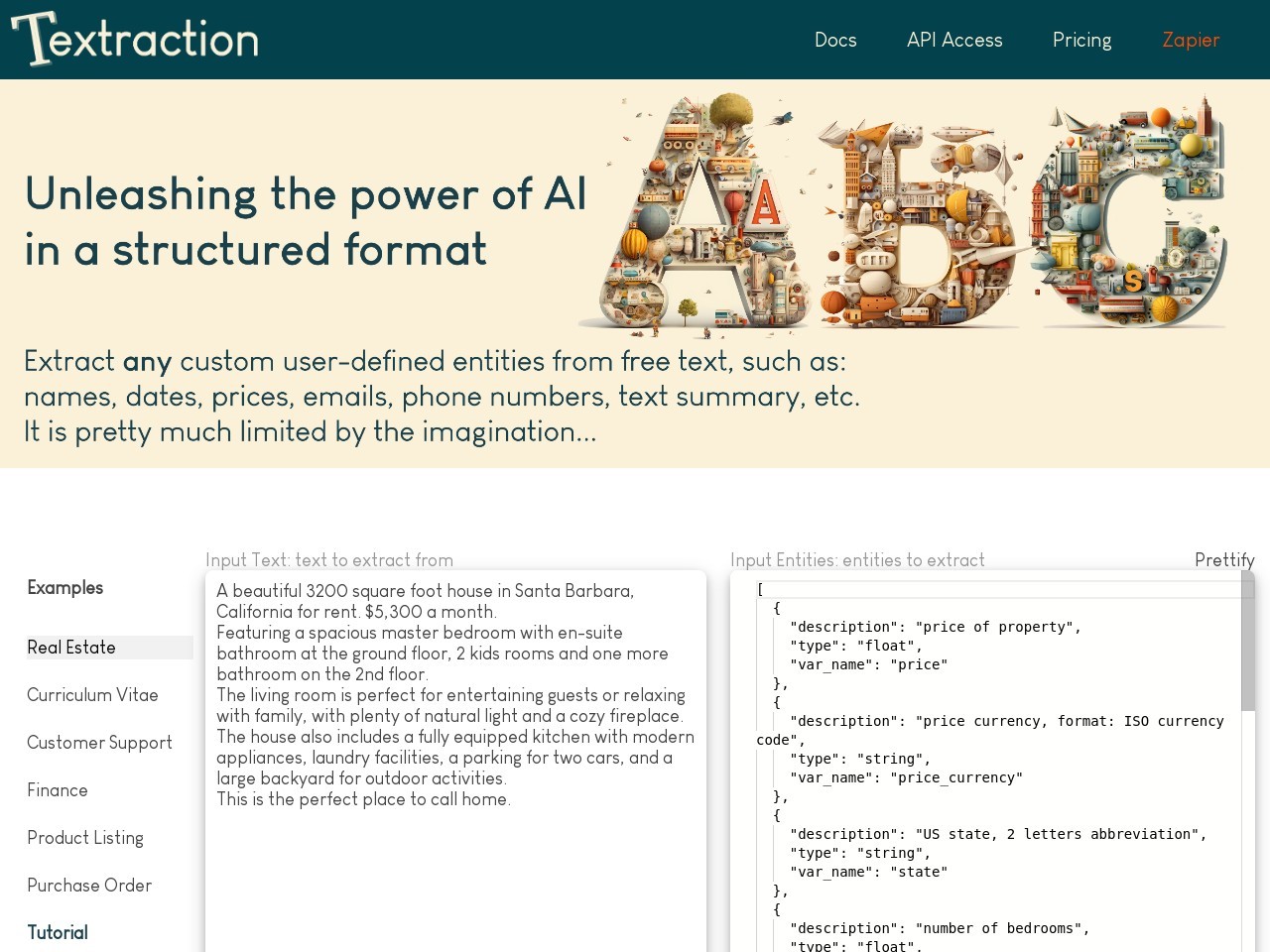Viewport: 1270px width, 952px height.
Task: Select the Real Estate example
Action: pyautogui.click(x=109, y=648)
